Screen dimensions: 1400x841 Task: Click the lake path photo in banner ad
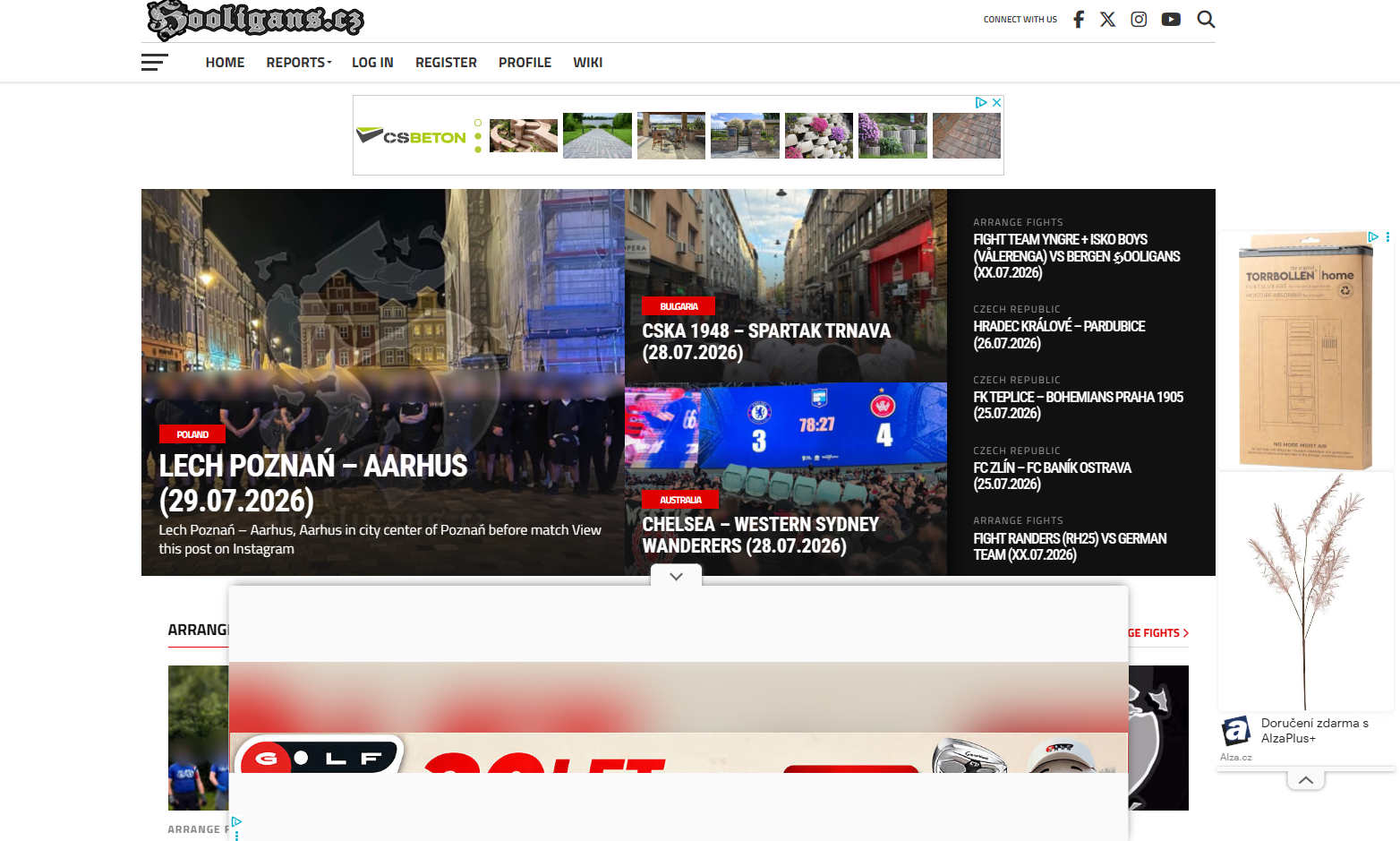(597, 135)
